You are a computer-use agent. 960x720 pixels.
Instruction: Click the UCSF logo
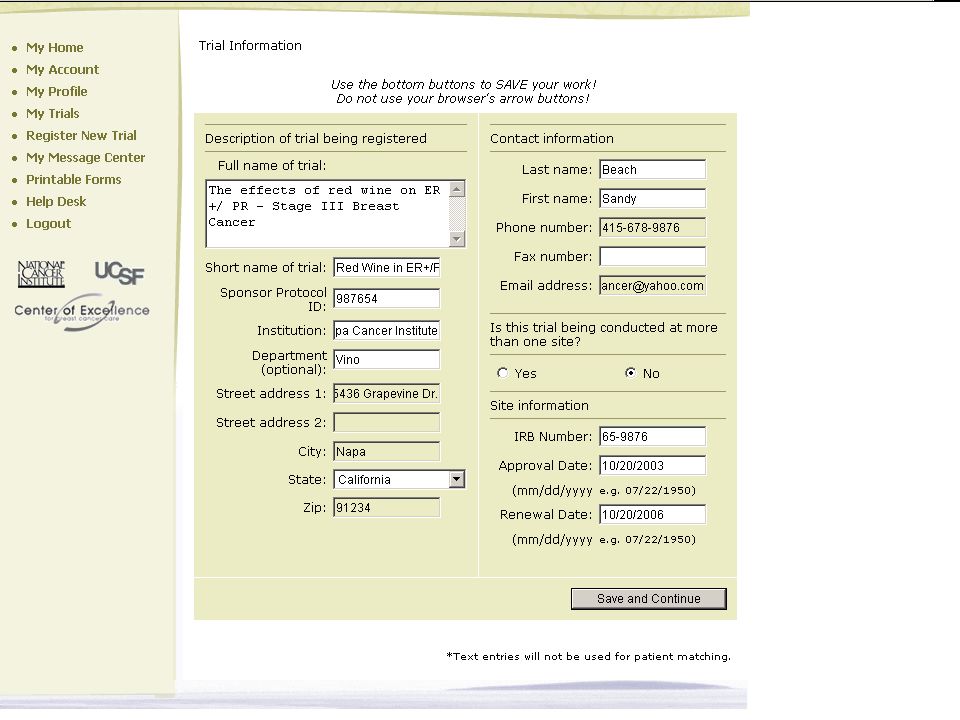click(x=119, y=273)
